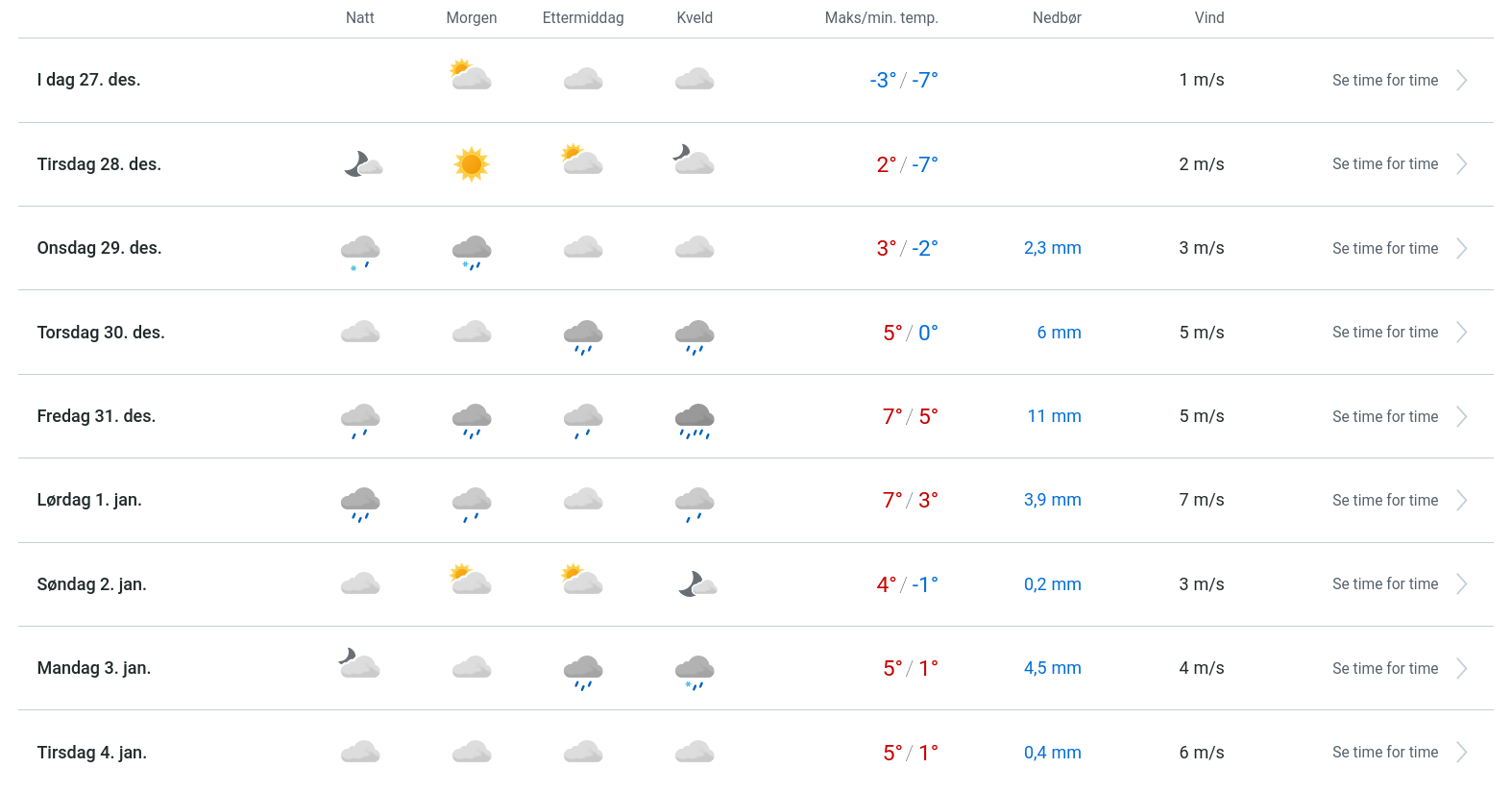Click the Nedbør column header

tap(1057, 18)
